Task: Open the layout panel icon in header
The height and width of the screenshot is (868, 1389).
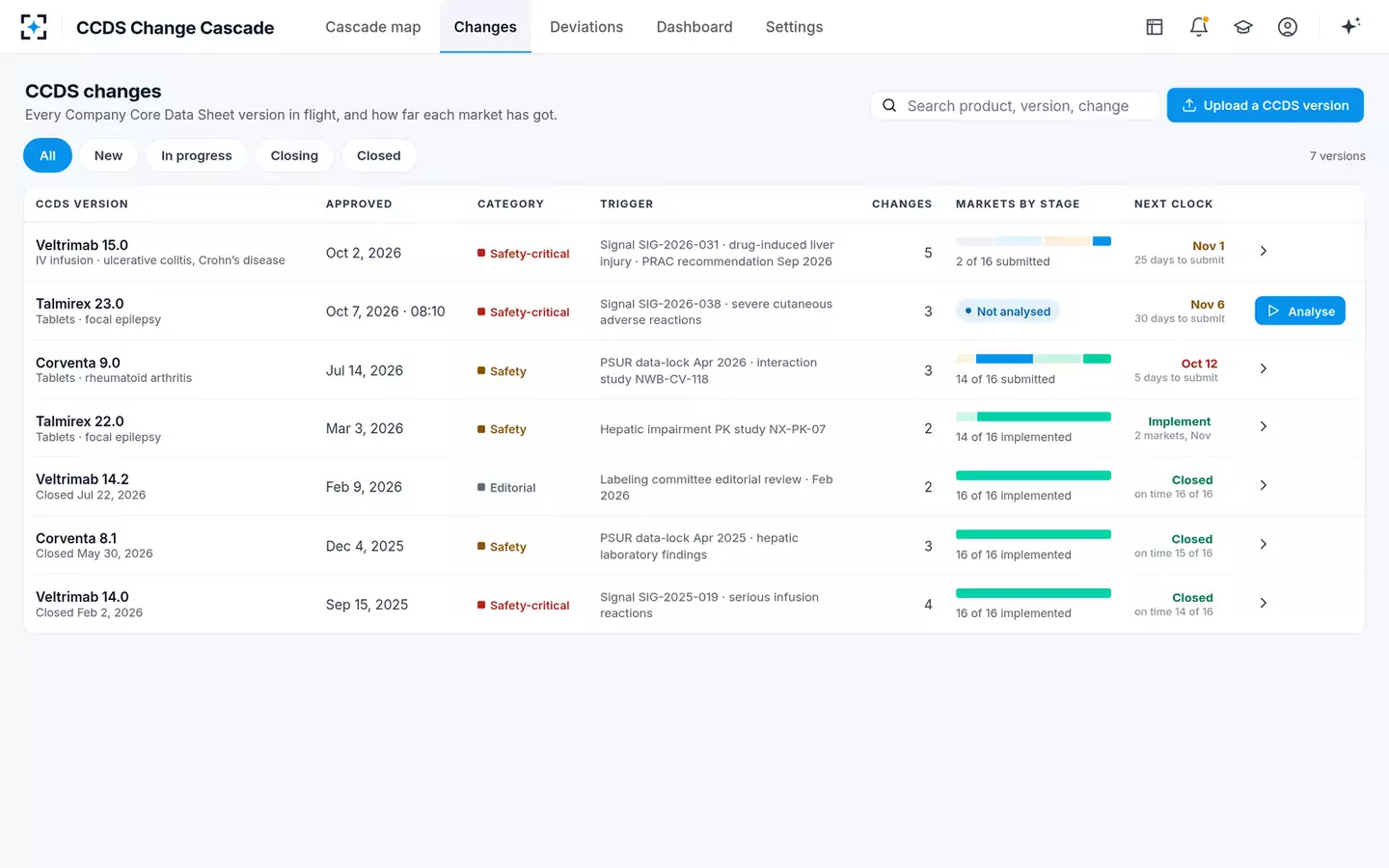Action: click(x=1155, y=27)
